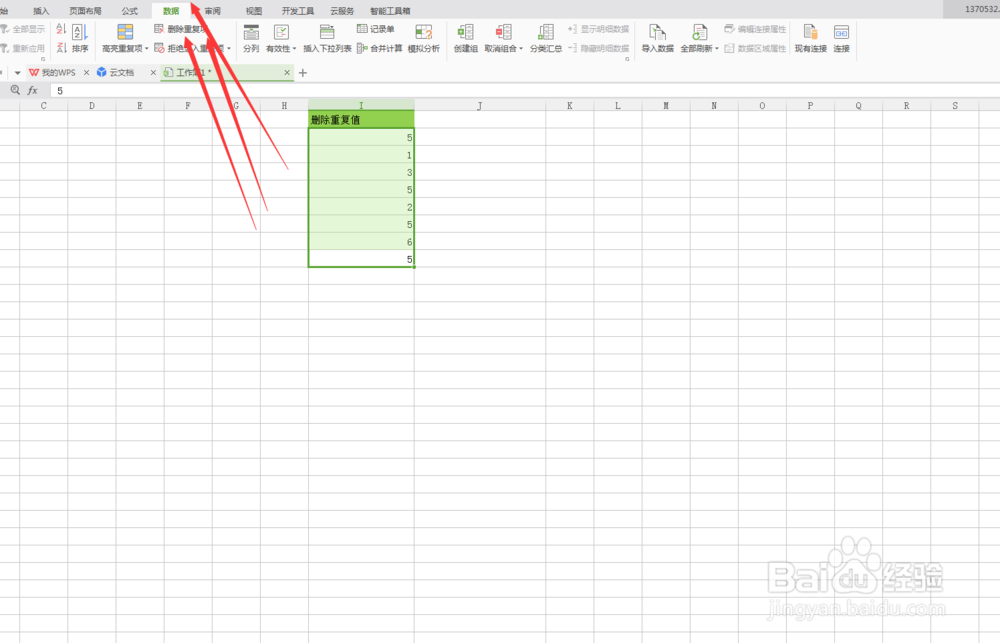
Task: Open the 记录单 record form
Action: point(376,29)
